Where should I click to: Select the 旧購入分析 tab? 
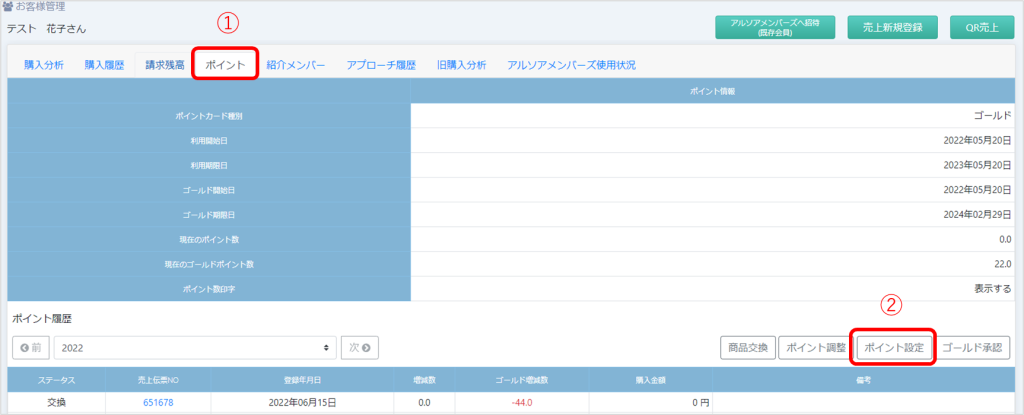point(461,65)
